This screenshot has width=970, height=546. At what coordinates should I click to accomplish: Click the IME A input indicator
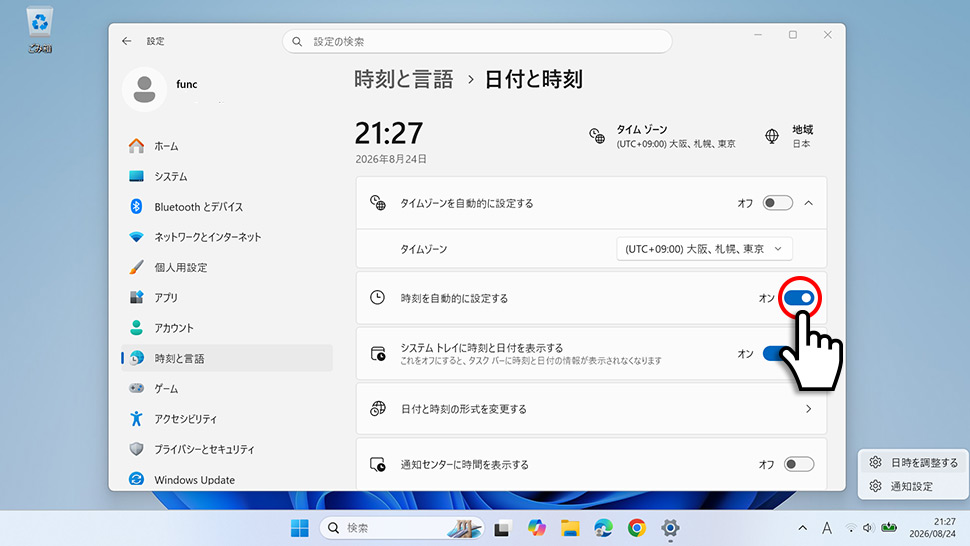(x=826, y=528)
